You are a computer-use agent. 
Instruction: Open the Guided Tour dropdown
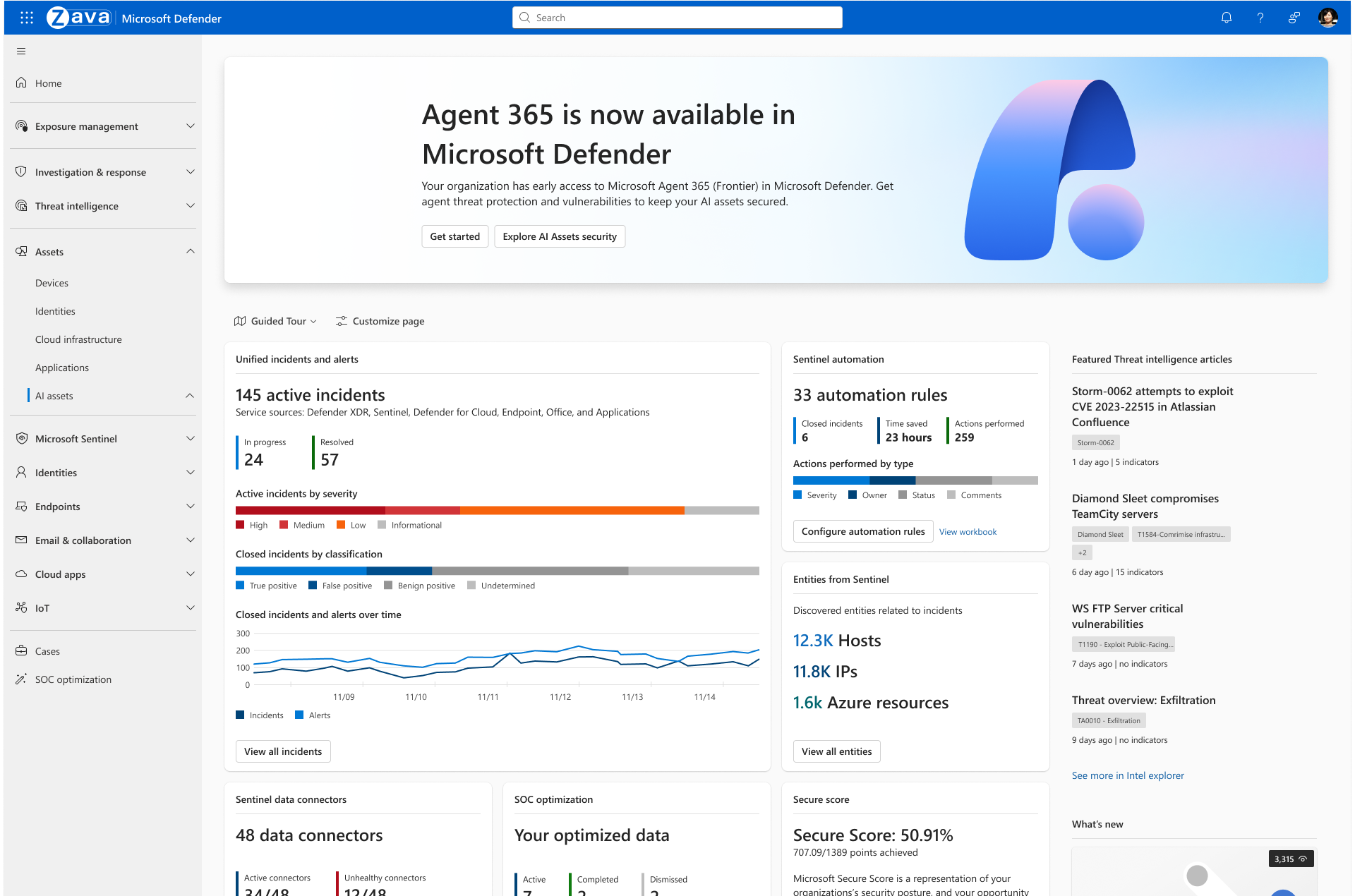pyautogui.click(x=276, y=321)
